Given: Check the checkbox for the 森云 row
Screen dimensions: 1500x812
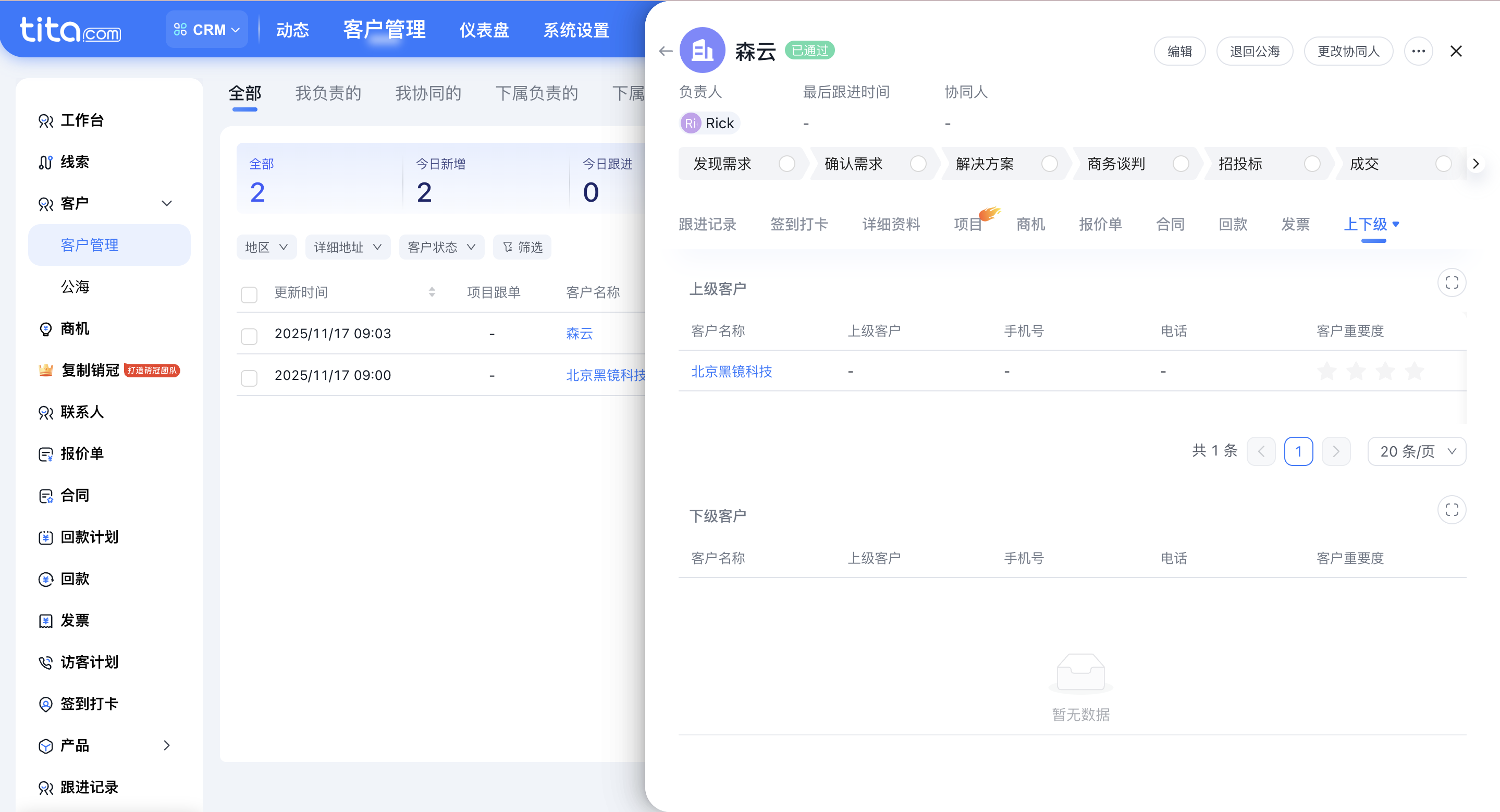Looking at the screenshot, I should pos(249,337).
